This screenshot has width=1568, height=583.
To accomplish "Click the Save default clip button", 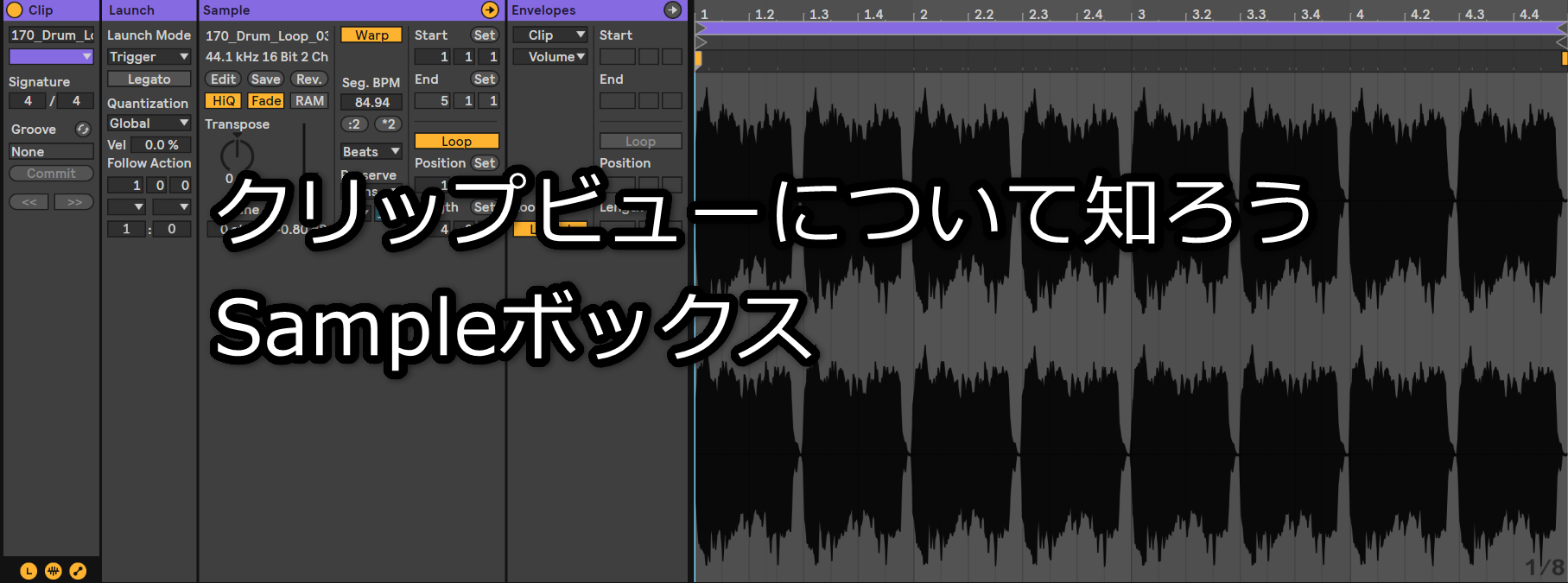I will pos(265,79).
